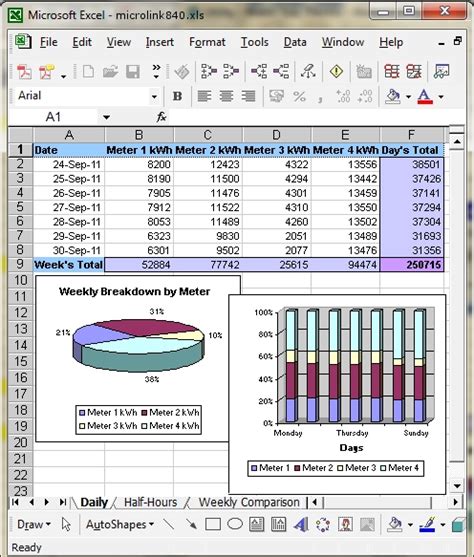Apply Fill Color paint bucket in formatting toolbar
The image size is (474, 557).
[393, 96]
